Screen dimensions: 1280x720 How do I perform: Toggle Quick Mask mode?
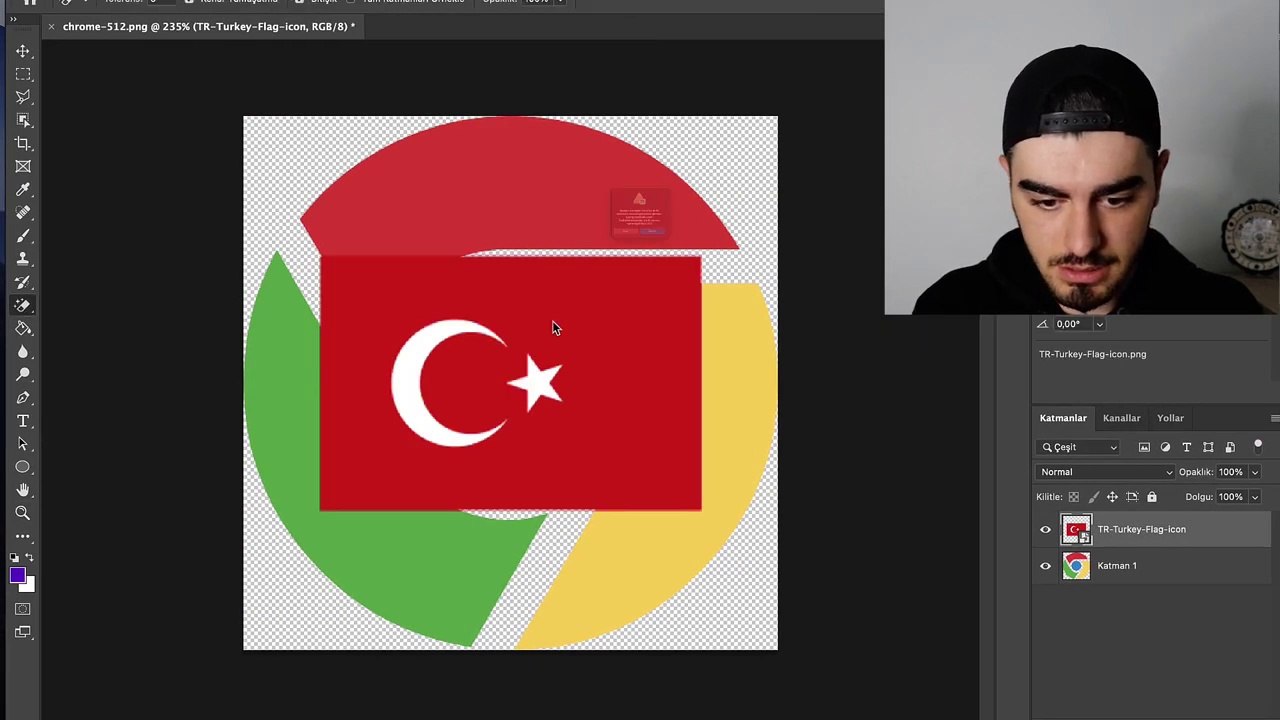(x=23, y=609)
